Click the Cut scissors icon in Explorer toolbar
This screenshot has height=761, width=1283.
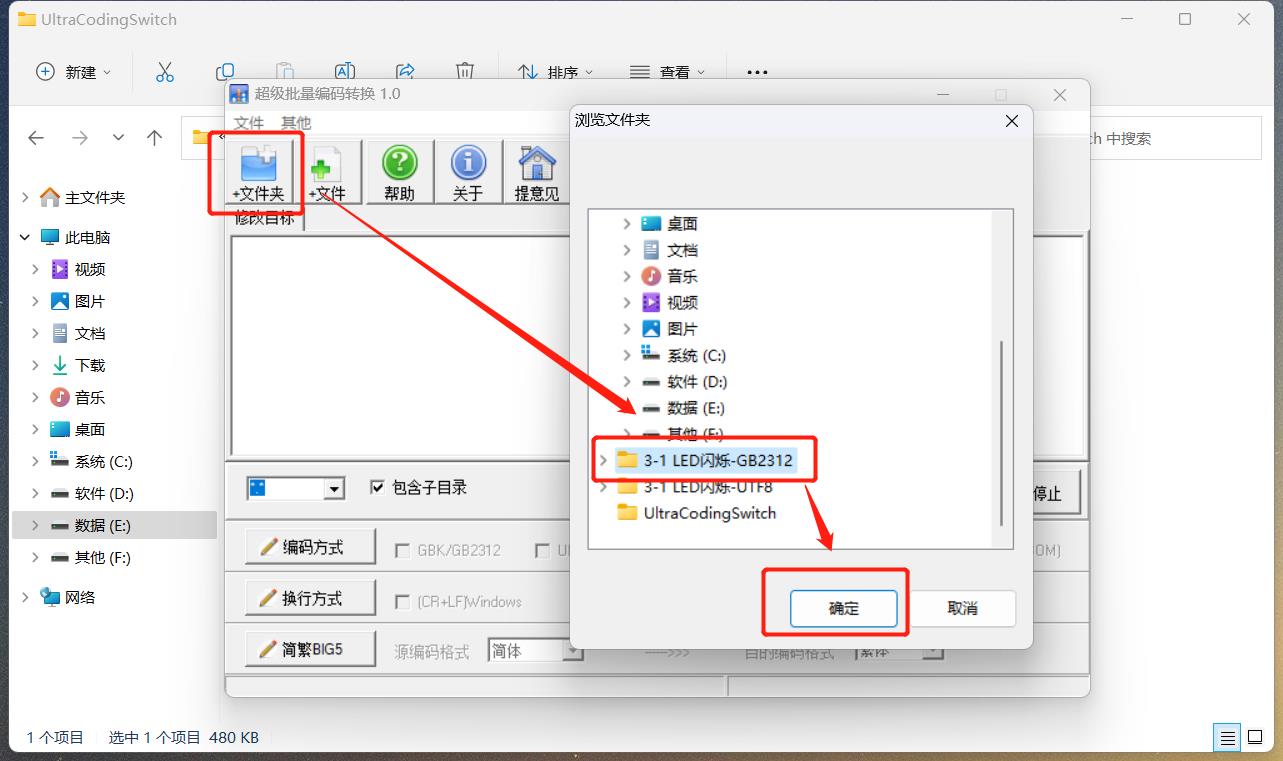pyautogui.click(x=165, y=72)
